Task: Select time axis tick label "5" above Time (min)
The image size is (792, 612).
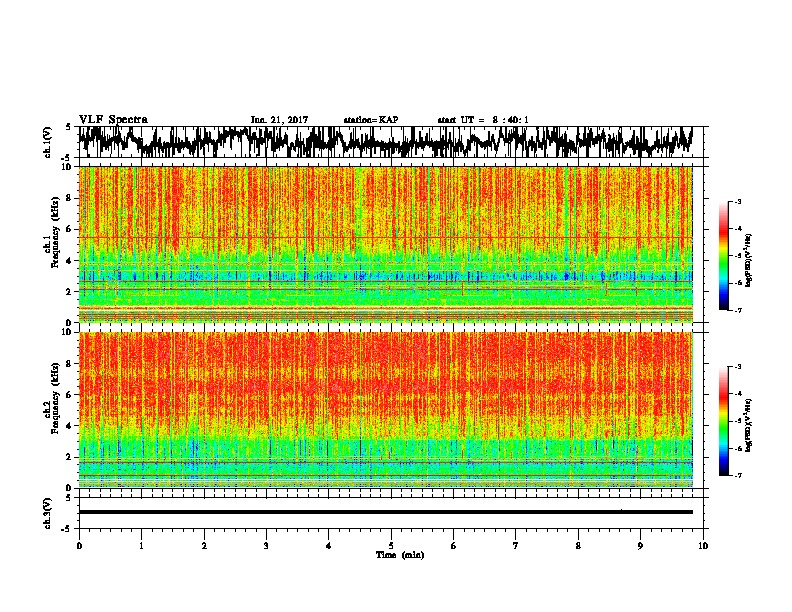Action: pos(391,546)
